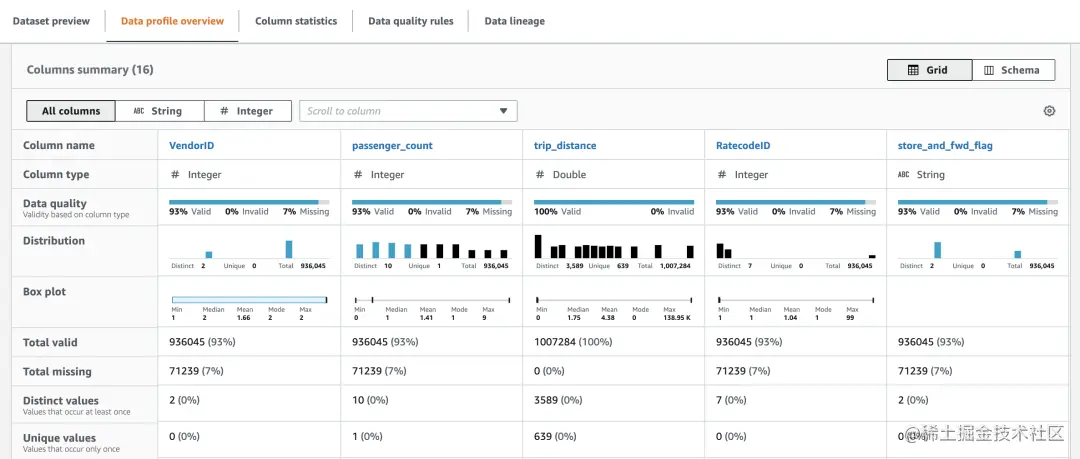Click the RatecodeID box plot
Image resolution: width=1080 pixels, height=459 pixels.
[x=796, y=300]
